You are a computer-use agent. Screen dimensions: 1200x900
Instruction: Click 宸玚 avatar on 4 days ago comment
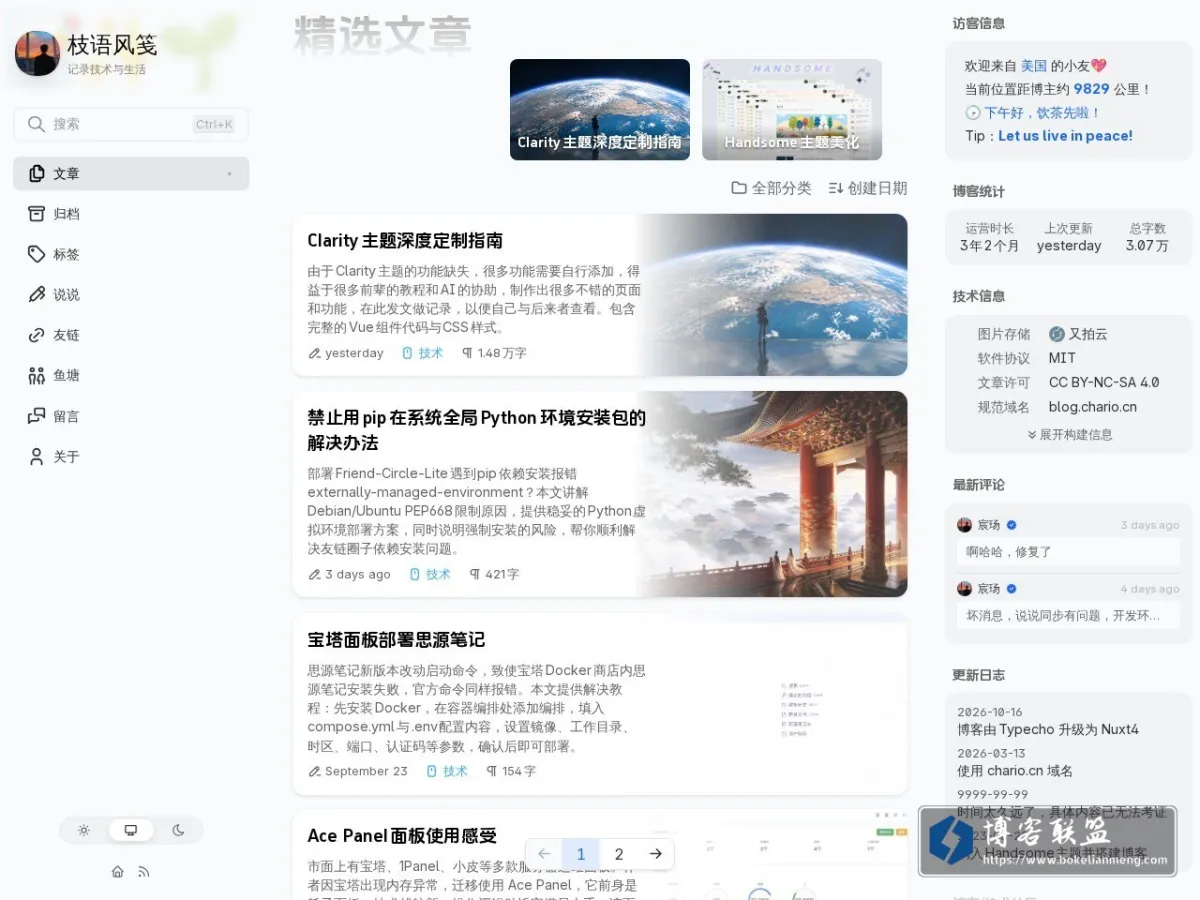pyautogui.click(x=964, y=589)
